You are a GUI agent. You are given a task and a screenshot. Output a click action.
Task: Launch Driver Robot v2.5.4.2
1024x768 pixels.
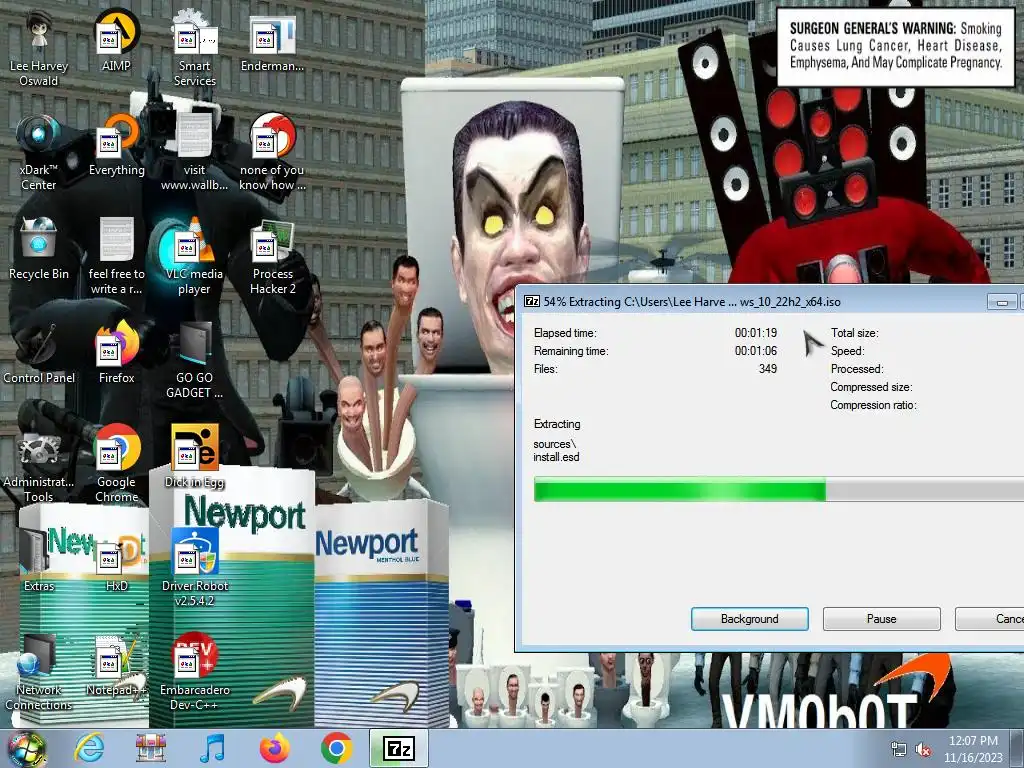pyautogui.click(x=195, y=568)
